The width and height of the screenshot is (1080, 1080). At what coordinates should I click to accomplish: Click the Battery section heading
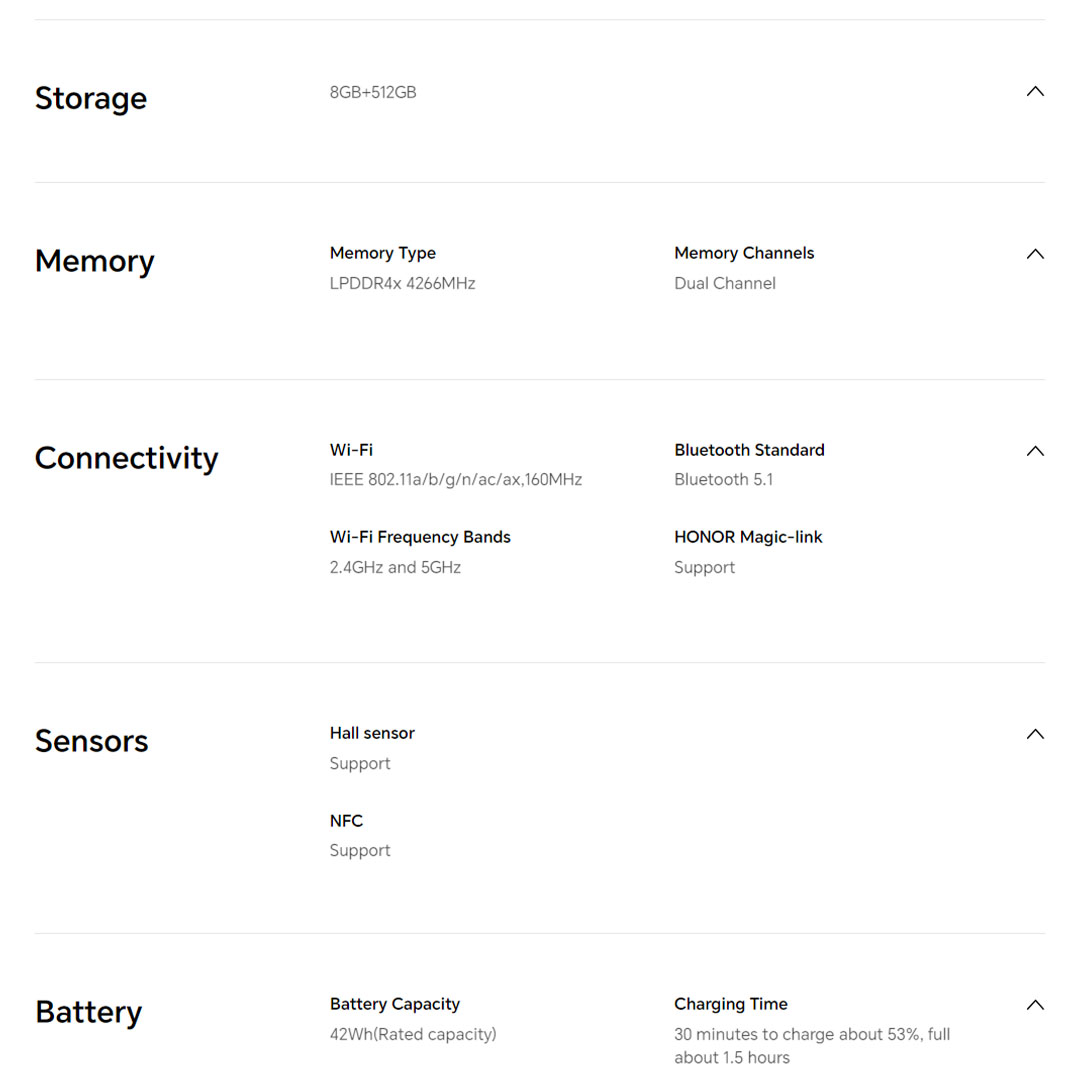[89, 1012]
